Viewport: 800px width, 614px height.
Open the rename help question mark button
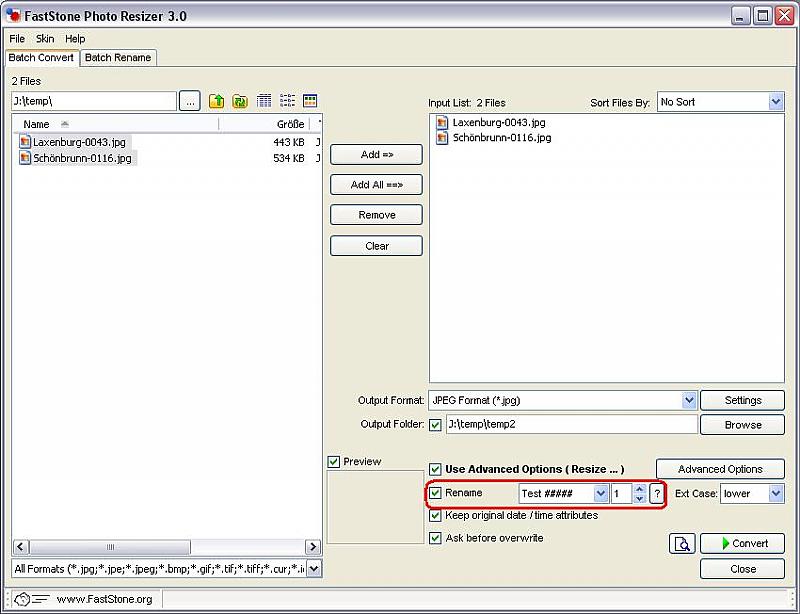(657, 494)
